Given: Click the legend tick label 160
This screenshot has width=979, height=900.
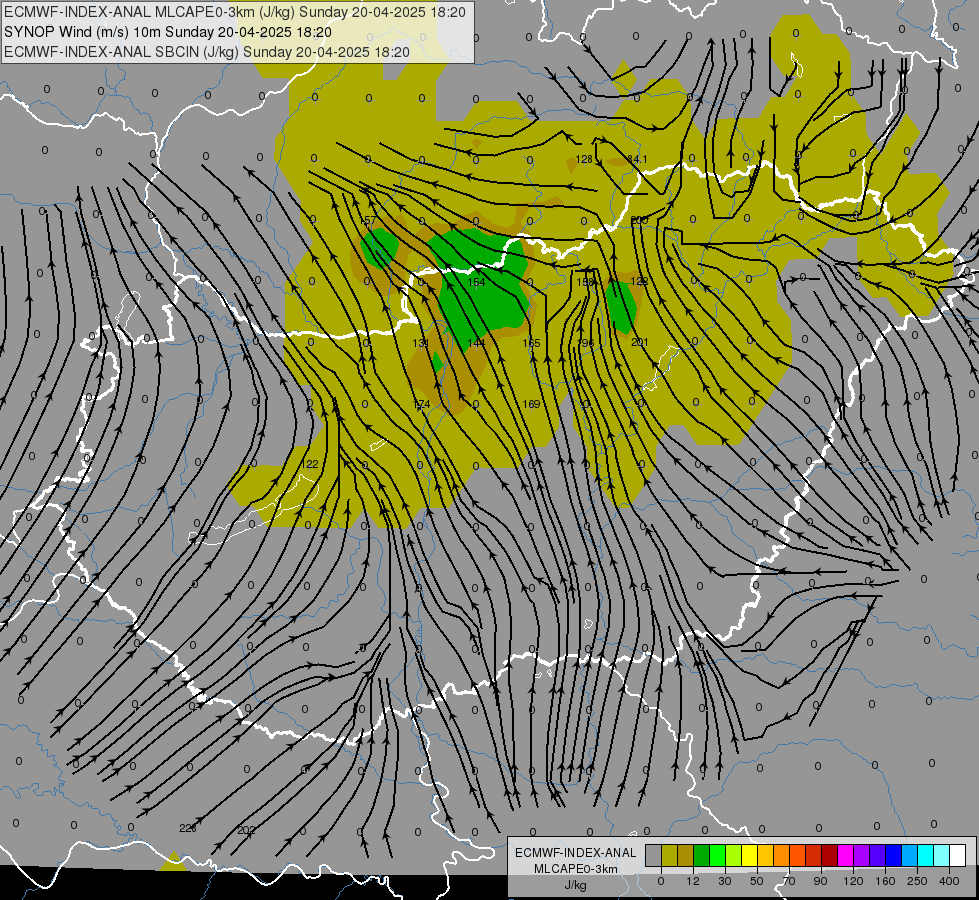Looking at the screenshot, I should 885,881.
